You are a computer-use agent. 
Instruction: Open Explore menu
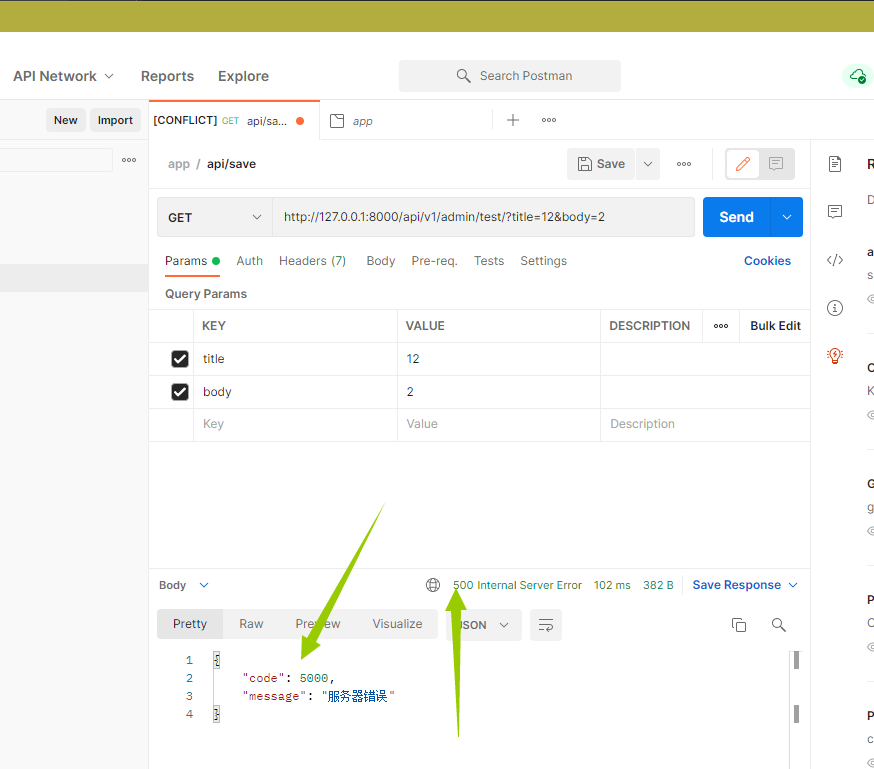click(243, 76)
